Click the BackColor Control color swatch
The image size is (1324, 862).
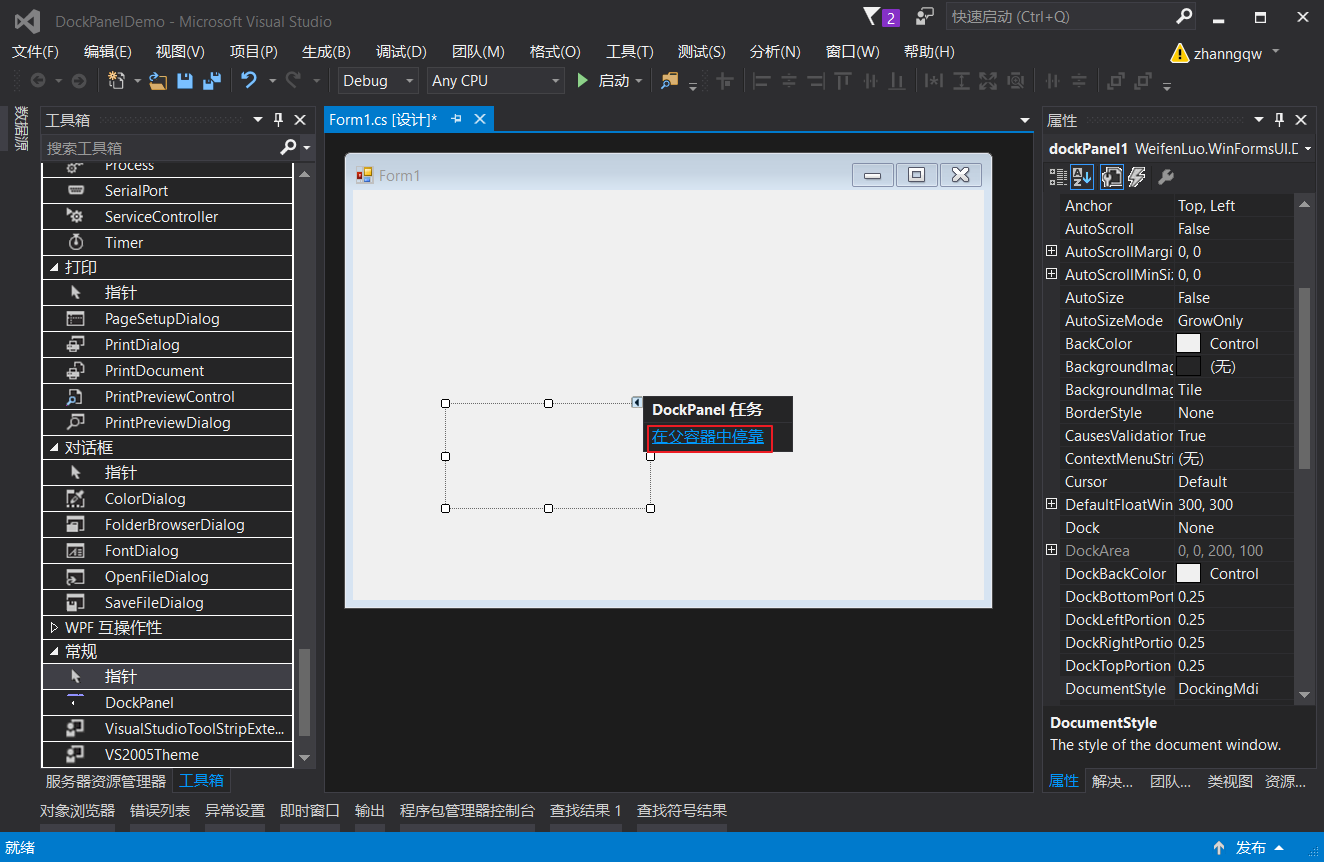pos(1188,343)
